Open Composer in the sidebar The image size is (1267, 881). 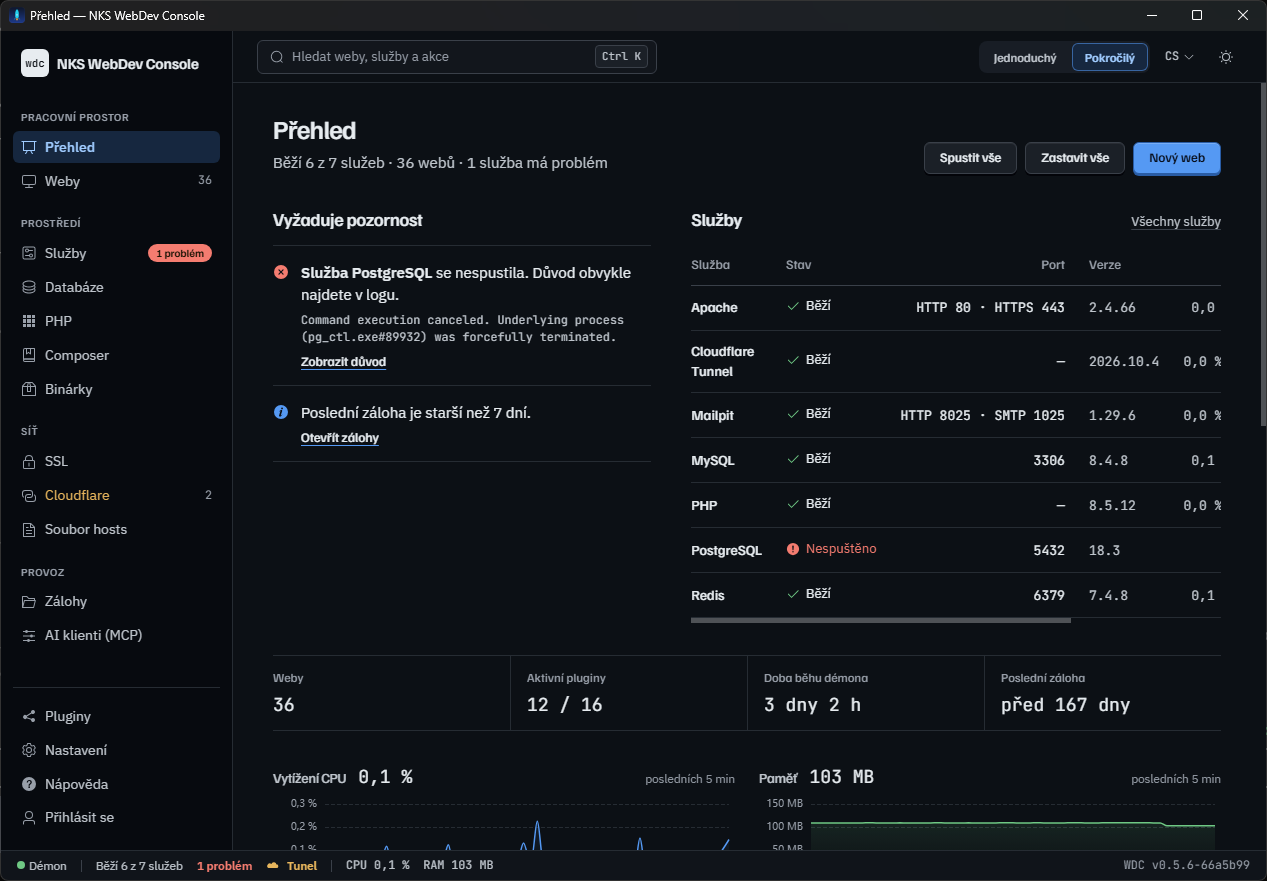[x=116, y=355]
